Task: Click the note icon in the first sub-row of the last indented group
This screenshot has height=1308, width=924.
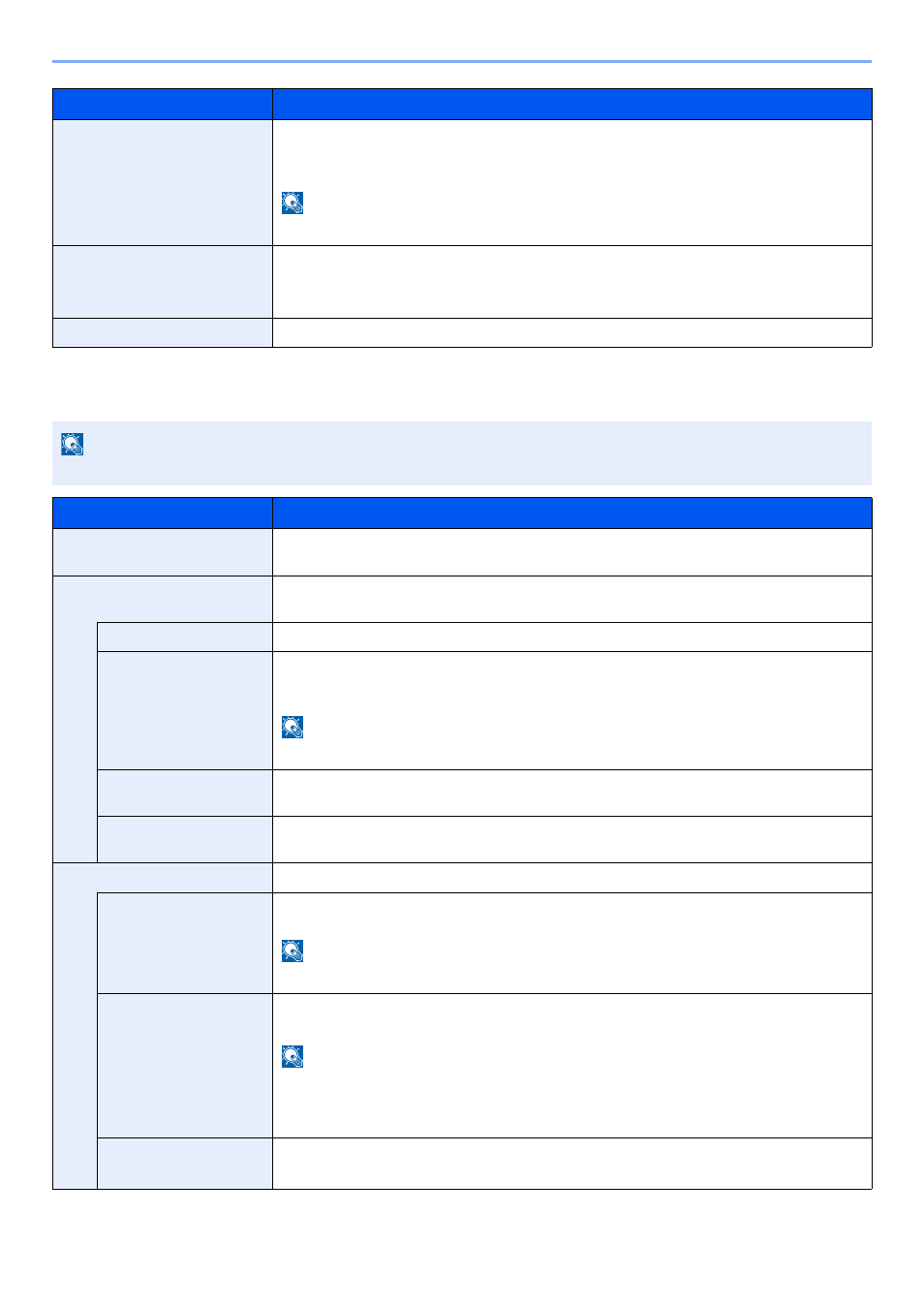Action: (x=293, y=950)
